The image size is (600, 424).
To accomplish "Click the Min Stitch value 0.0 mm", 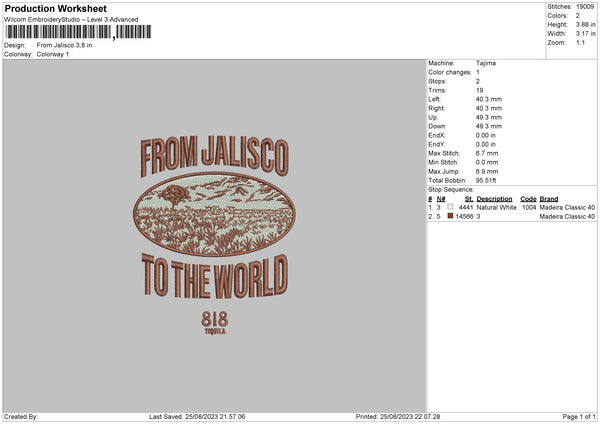I will [487, 162].
